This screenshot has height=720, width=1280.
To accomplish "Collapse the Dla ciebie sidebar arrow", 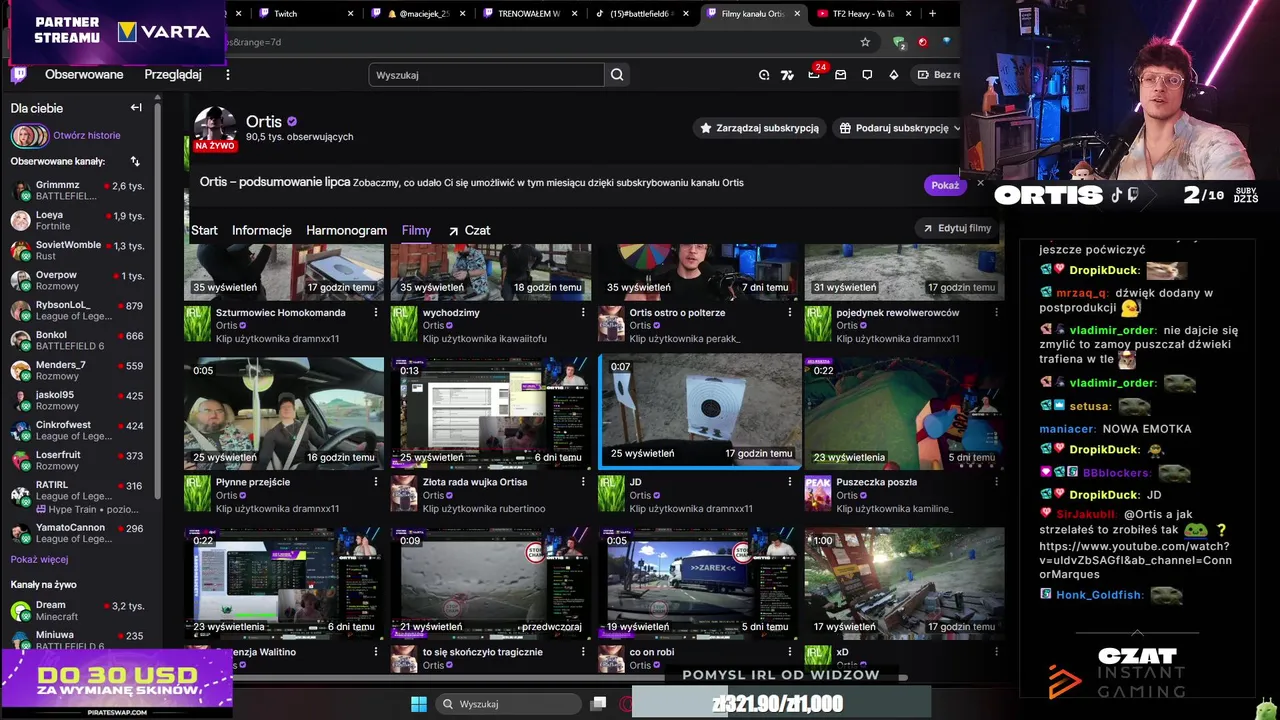I will (136, 108).
